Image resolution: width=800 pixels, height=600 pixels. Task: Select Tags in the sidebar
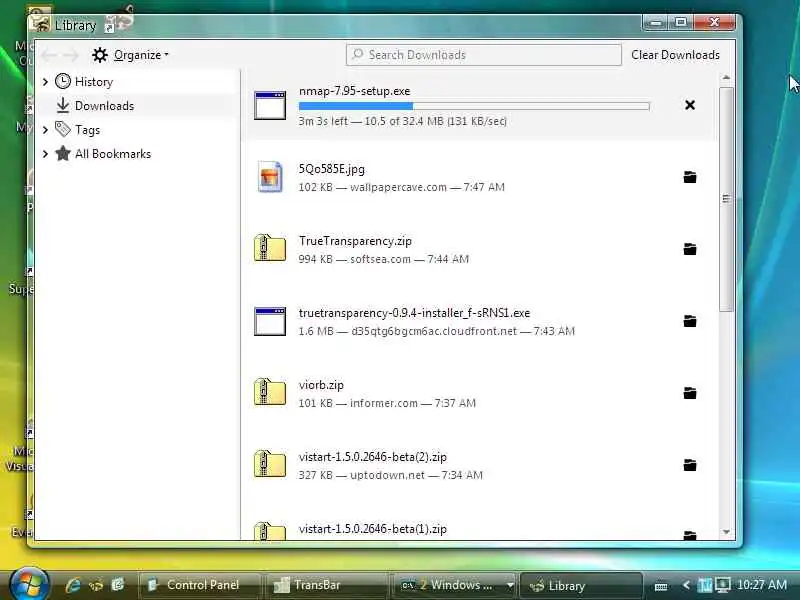pyautogui.click(x=87, y=130)
